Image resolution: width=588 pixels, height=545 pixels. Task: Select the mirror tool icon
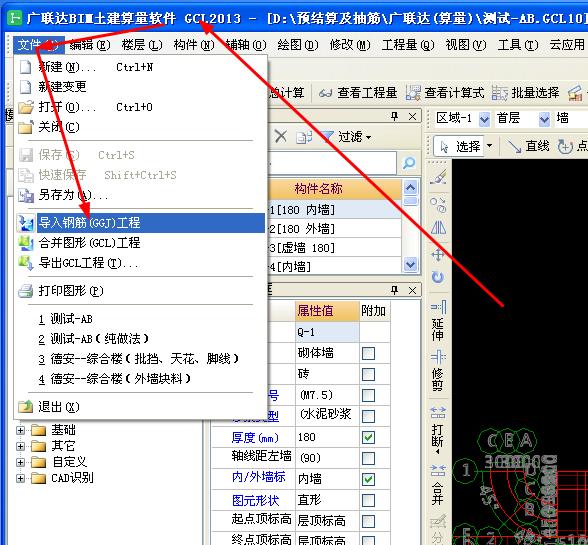(x=438, y=228)
